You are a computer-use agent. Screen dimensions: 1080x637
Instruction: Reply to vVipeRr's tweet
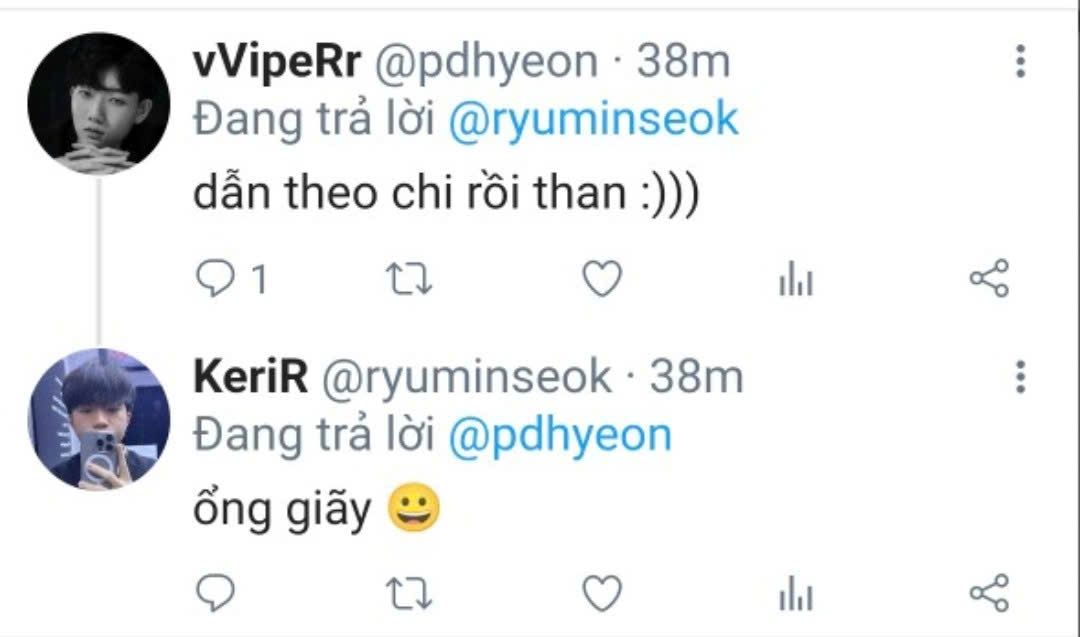[216, 279]
